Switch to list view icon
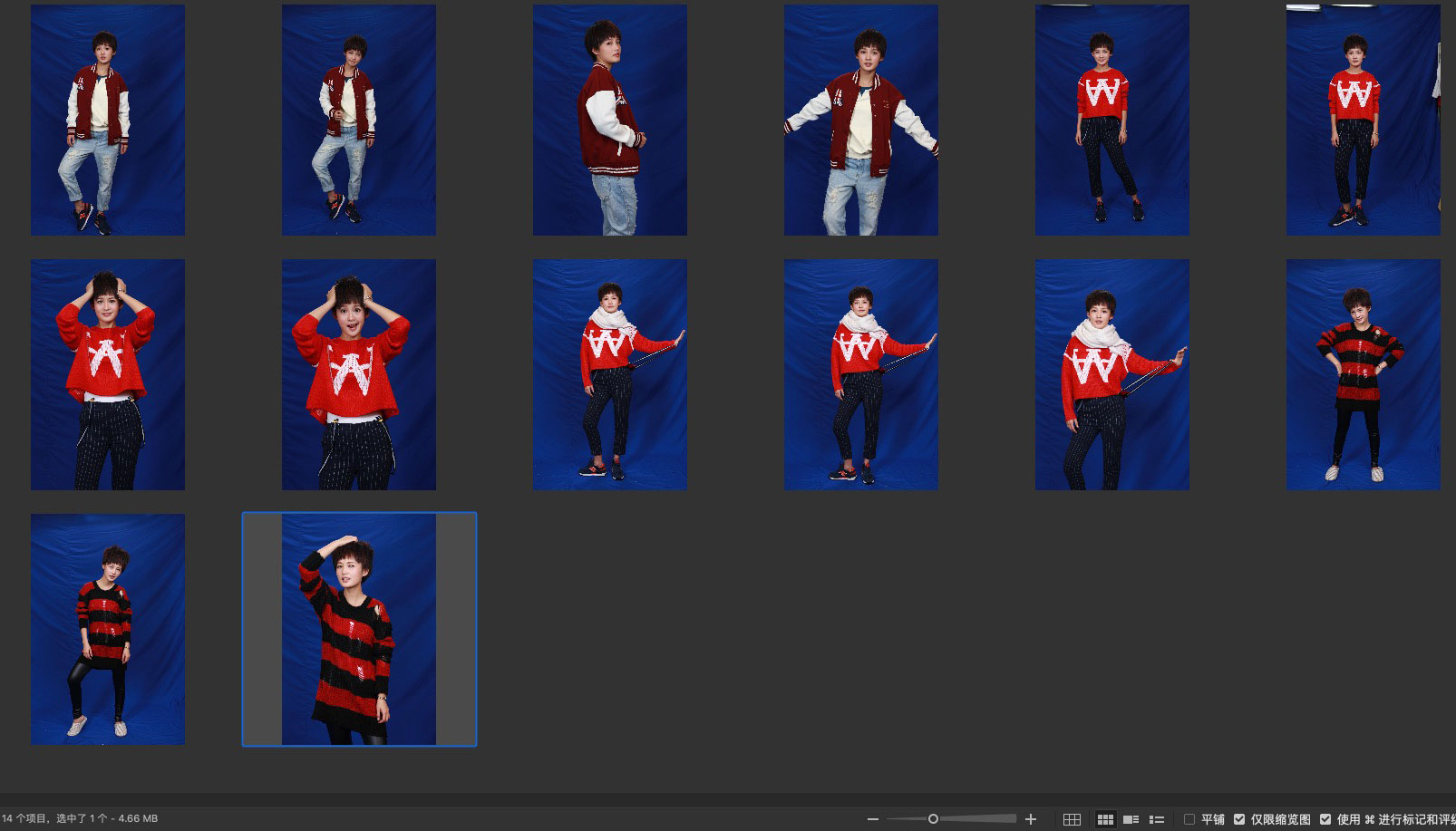1456x831 pixels. 1156,819
